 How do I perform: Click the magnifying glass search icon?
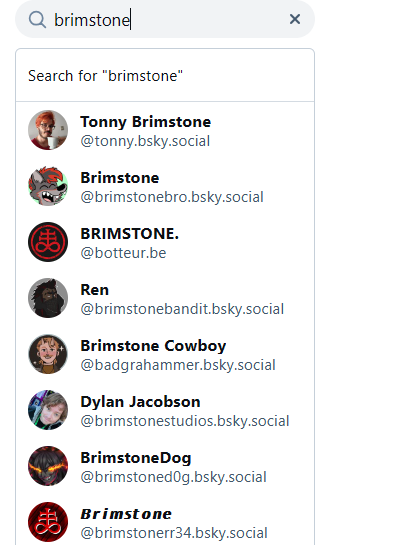coord(37,19)
